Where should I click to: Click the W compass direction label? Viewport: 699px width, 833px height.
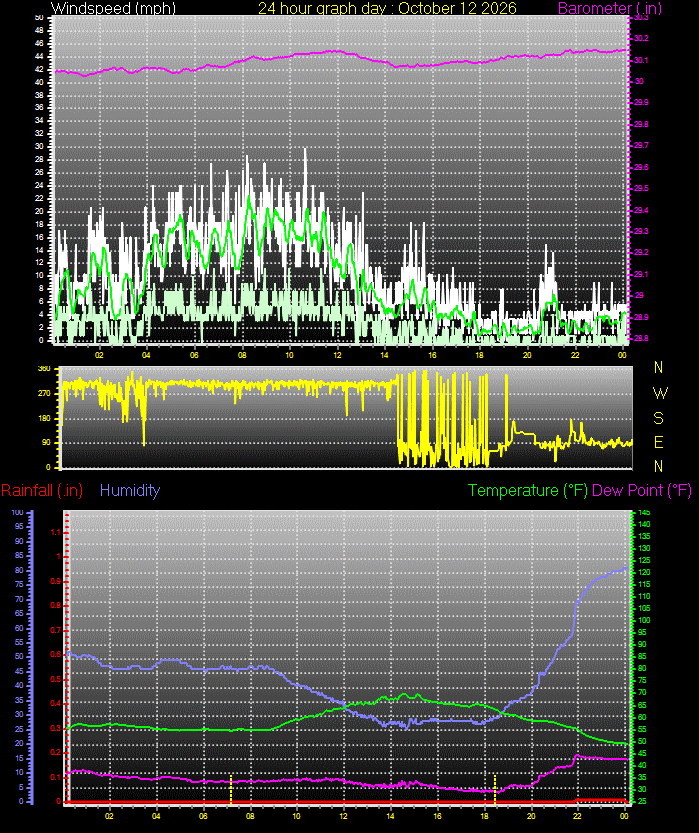pyautogui.click(x=660, y=393)
